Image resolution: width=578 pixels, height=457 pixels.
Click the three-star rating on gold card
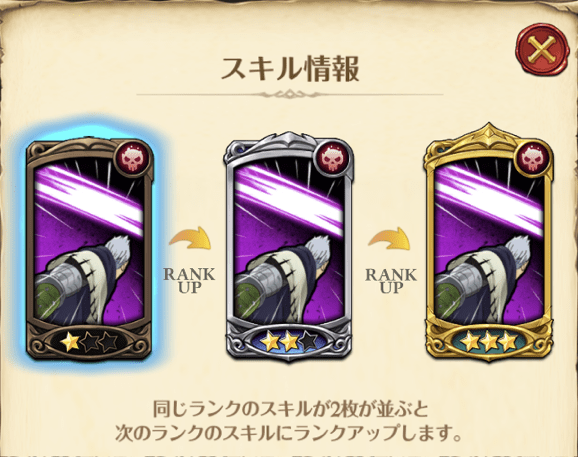coord(489,341)
